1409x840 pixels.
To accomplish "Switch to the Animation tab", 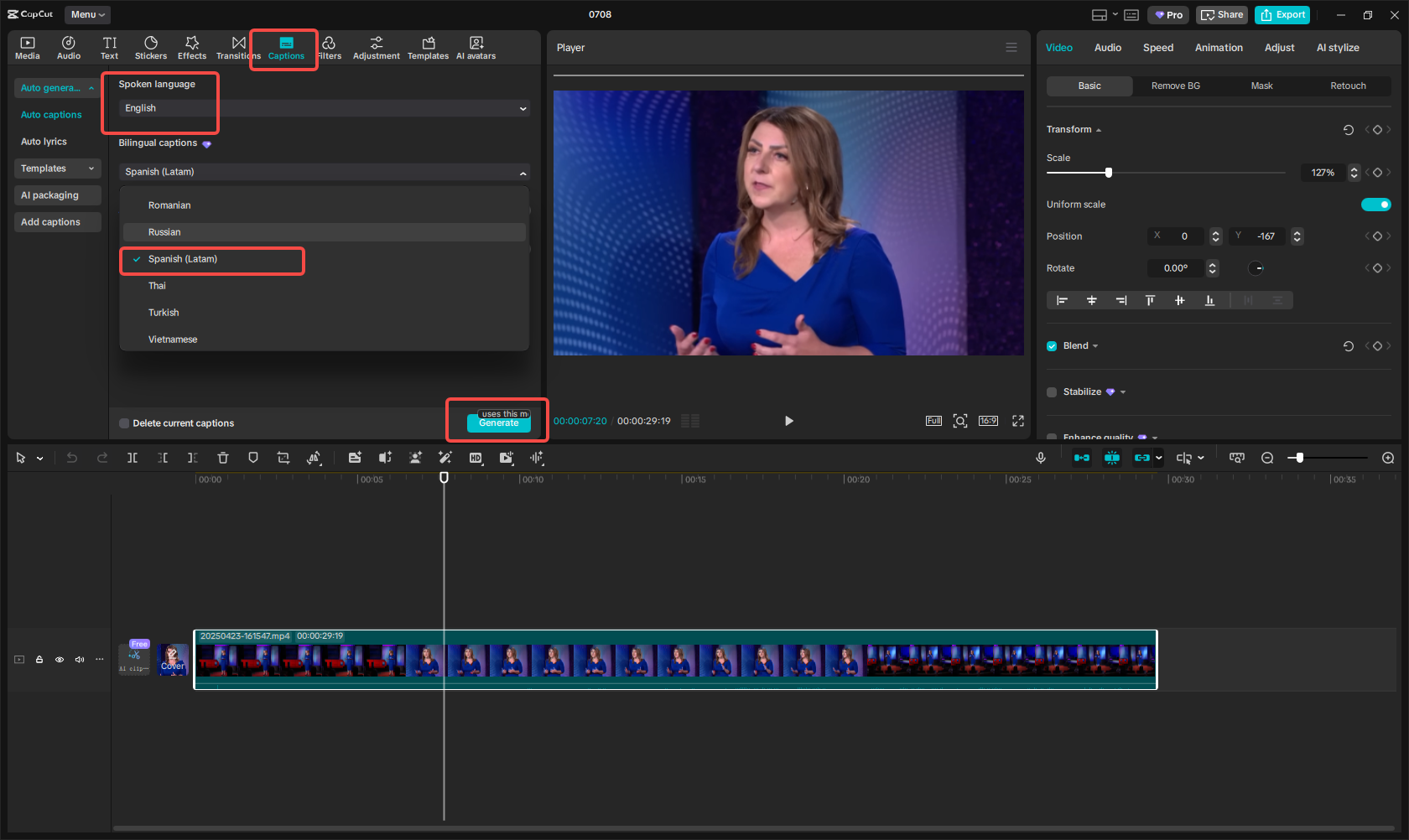I will [1219, 48].
